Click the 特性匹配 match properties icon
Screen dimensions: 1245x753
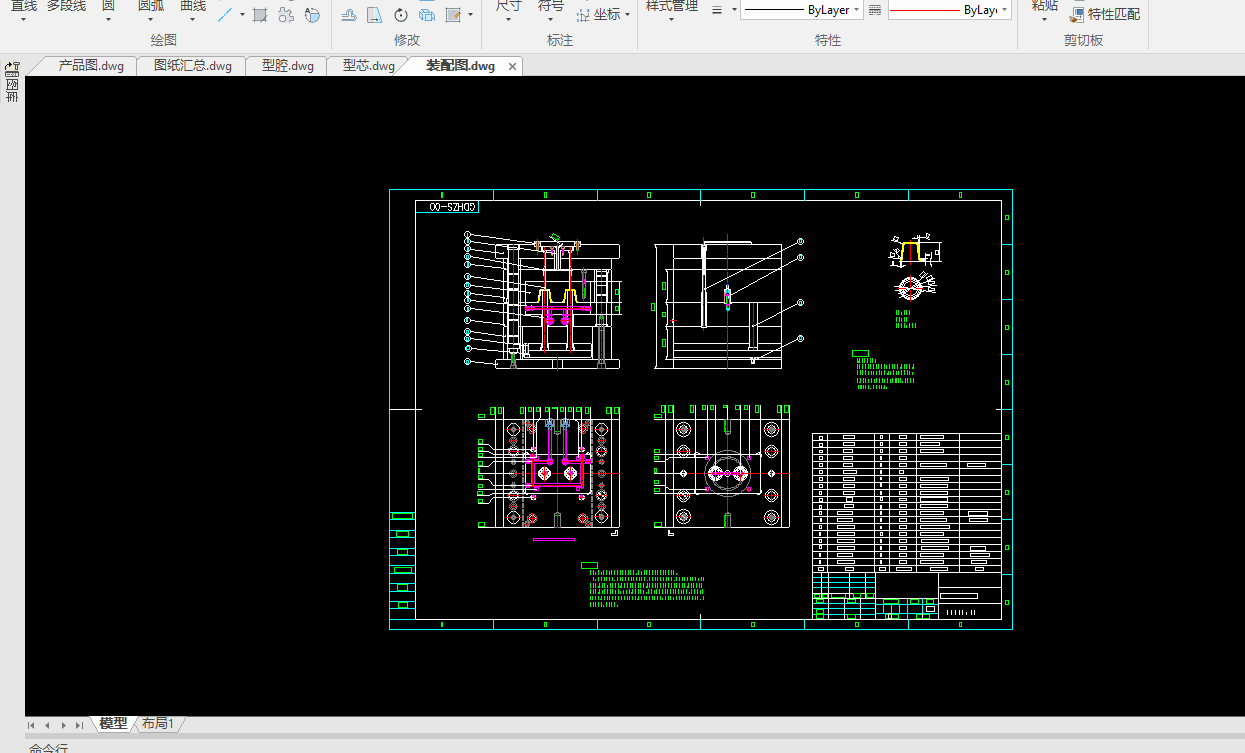tap(1077, 14)
